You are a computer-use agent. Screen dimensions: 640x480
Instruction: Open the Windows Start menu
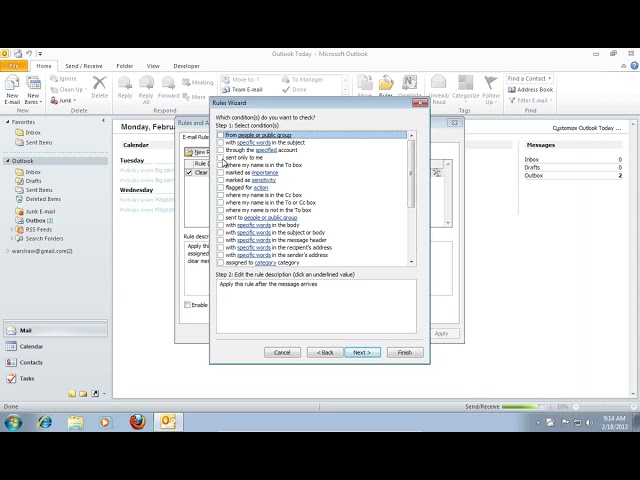(x=13, y=422)
